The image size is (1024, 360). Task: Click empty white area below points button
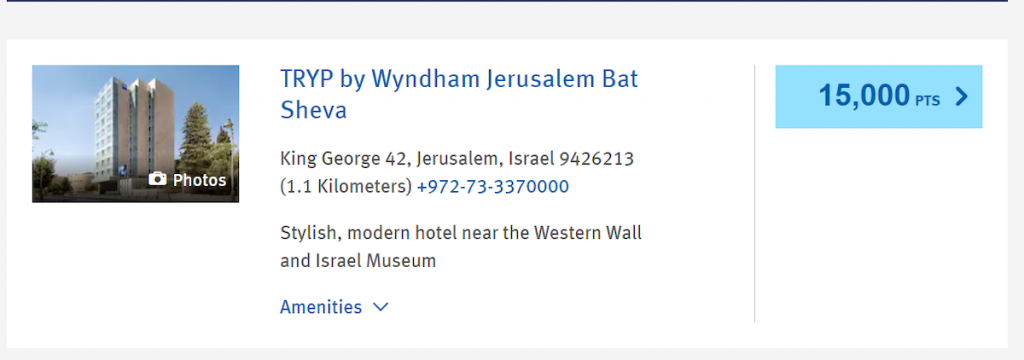878,229
